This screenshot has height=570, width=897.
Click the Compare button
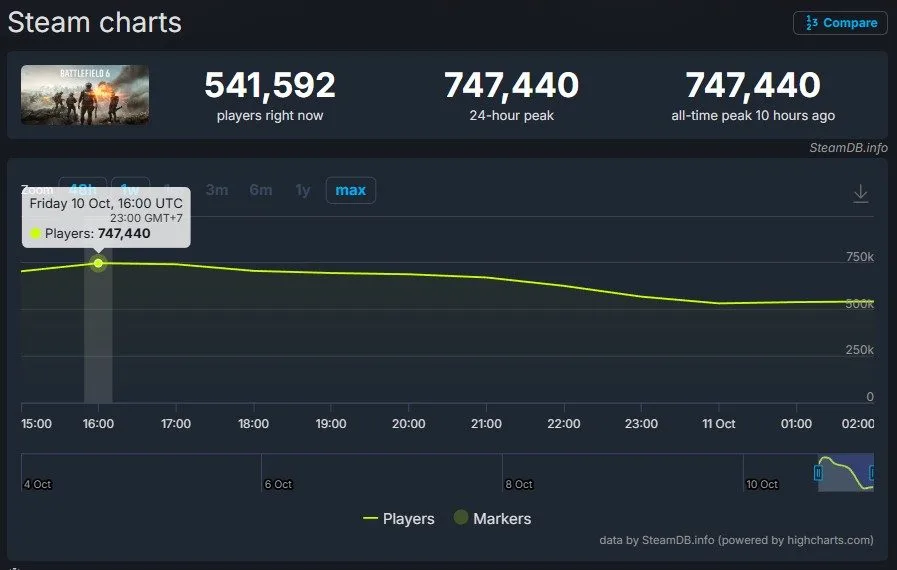[x=840, y=23]
